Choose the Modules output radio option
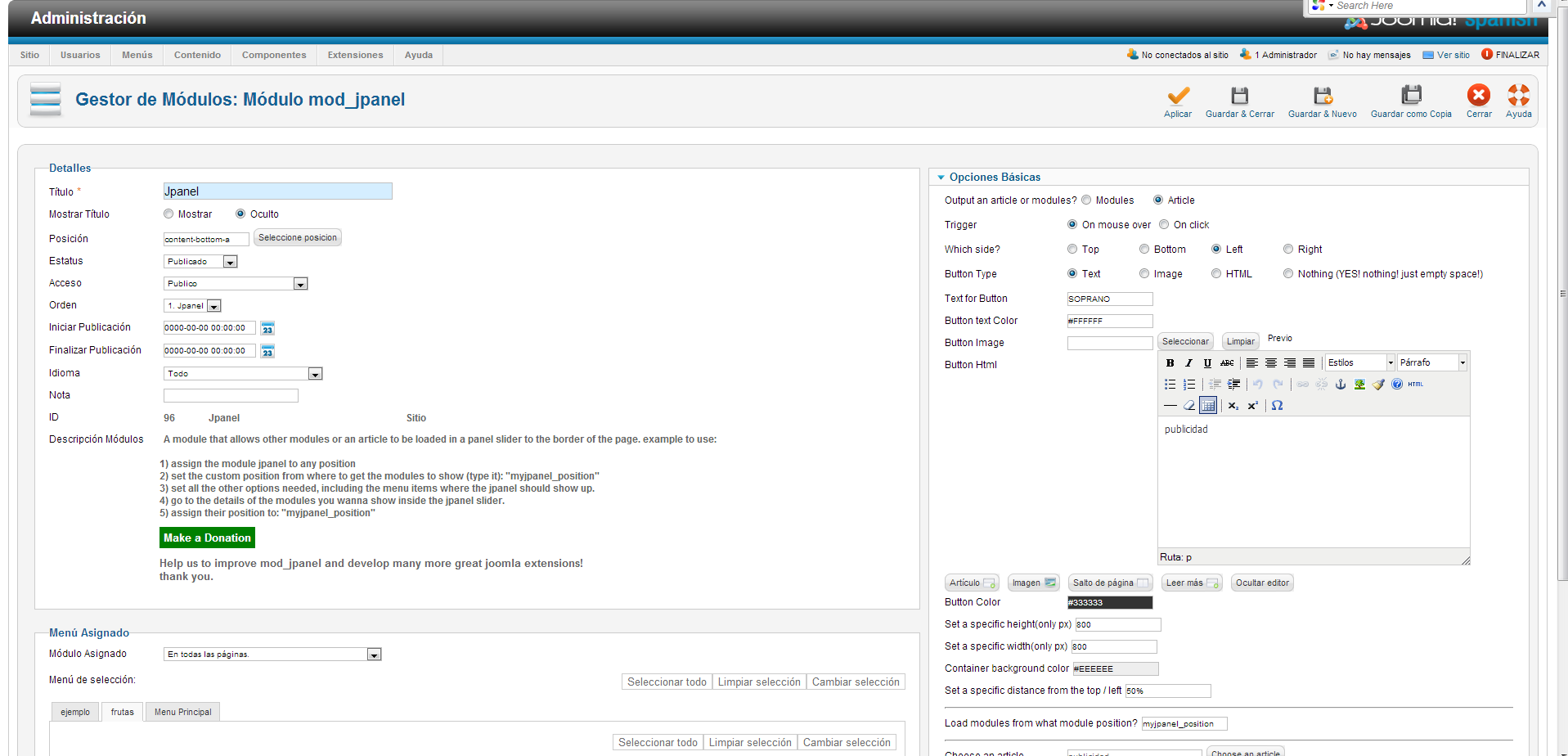Viewport: 1568px width, 756px height. [1086, 200]
